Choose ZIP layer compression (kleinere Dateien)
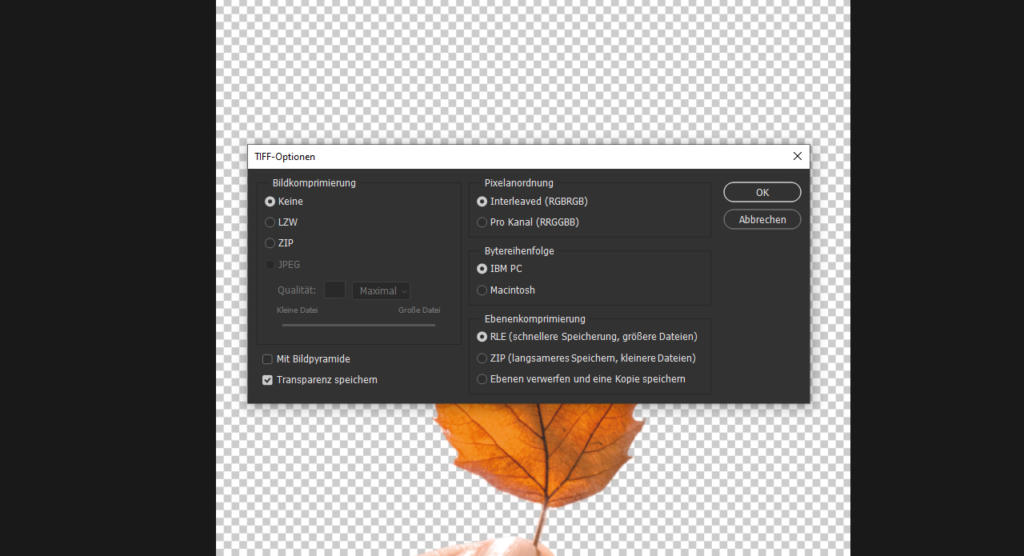Viewport: 1024px width, 556px height. pyautogui.click(x=483, y=358)
